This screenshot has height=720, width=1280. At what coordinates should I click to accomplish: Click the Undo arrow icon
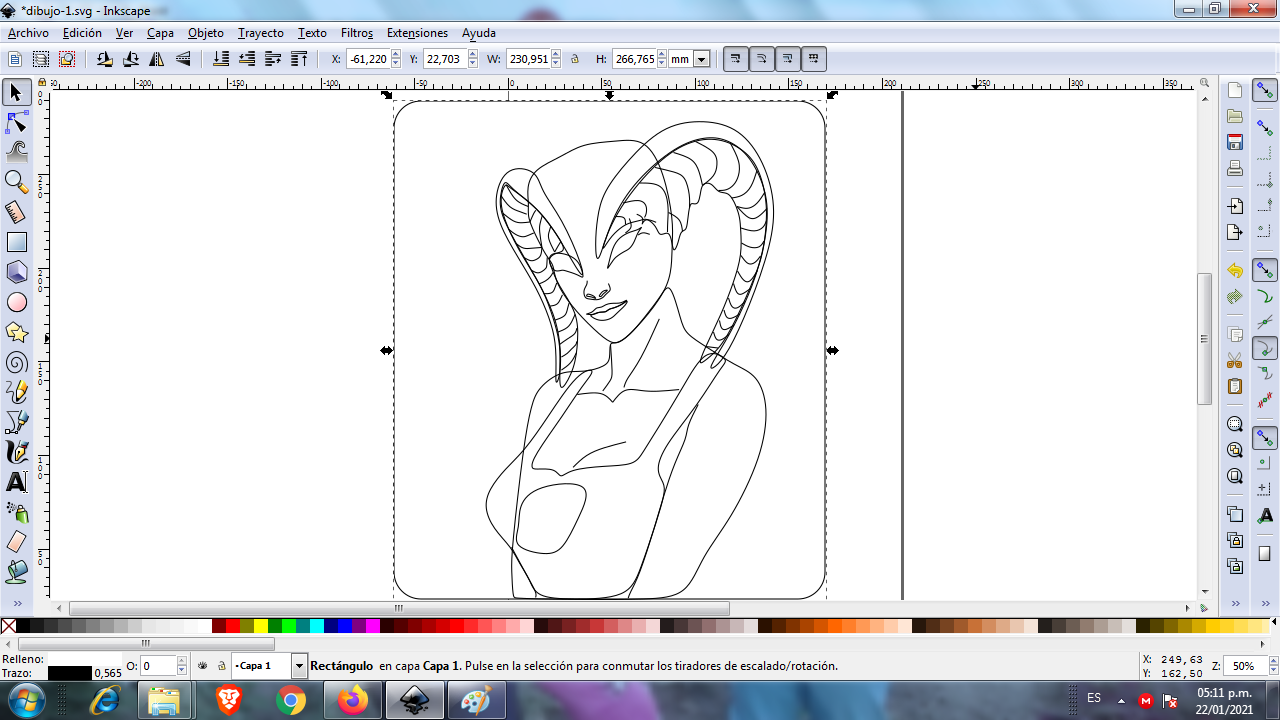point(1235,271)
